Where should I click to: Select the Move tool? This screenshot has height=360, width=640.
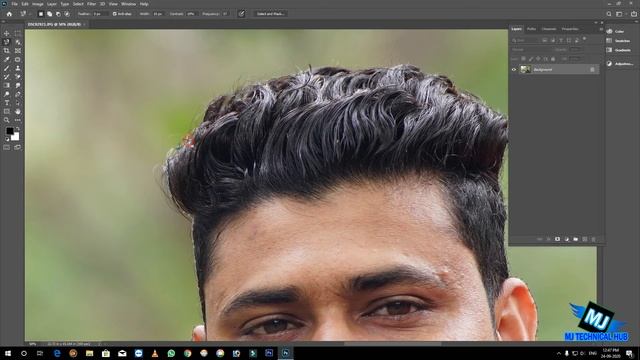tap(7, 33)
